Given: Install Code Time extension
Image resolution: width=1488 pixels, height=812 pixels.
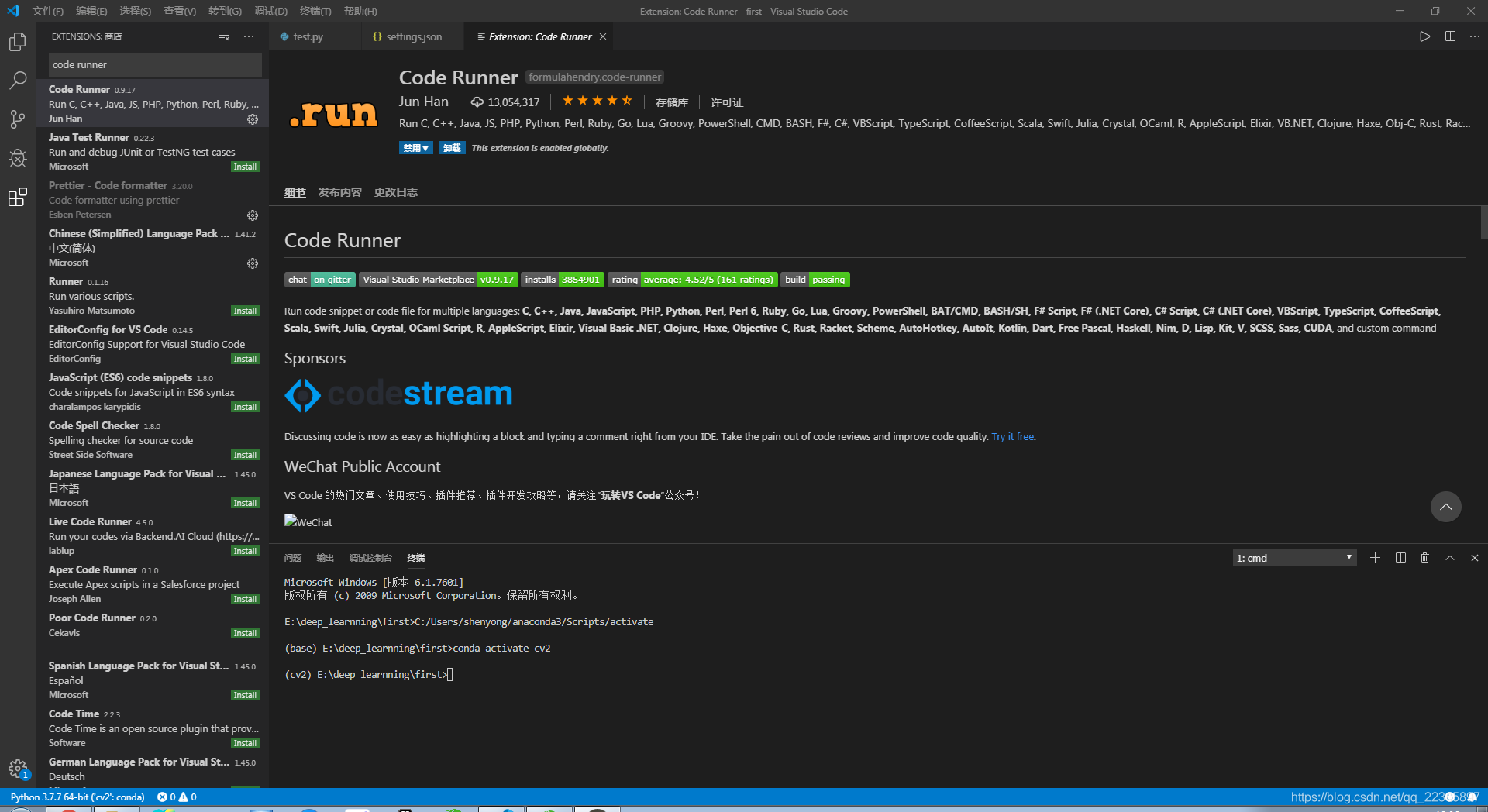Looking at the screenshot, I should click(246, 743).
